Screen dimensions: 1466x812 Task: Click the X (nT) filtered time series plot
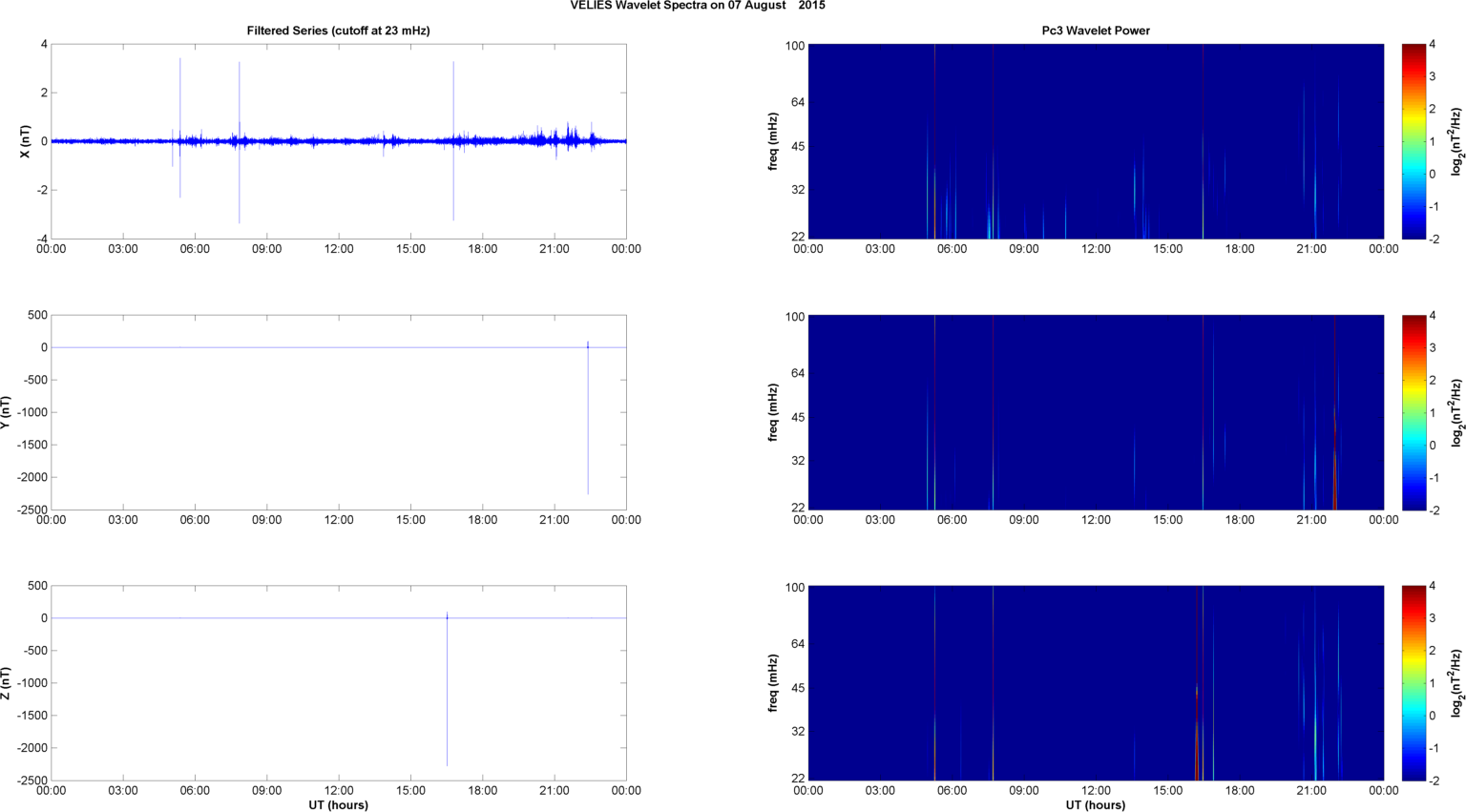[339, 141]
